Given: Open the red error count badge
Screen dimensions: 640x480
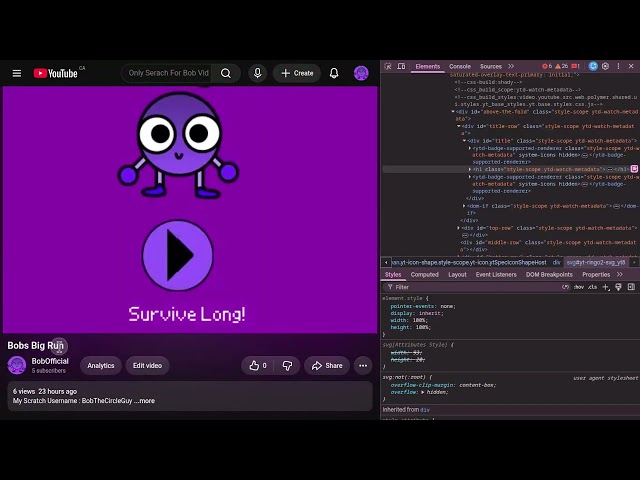Looking at the screenshot, I should click(x=547, y=66).
